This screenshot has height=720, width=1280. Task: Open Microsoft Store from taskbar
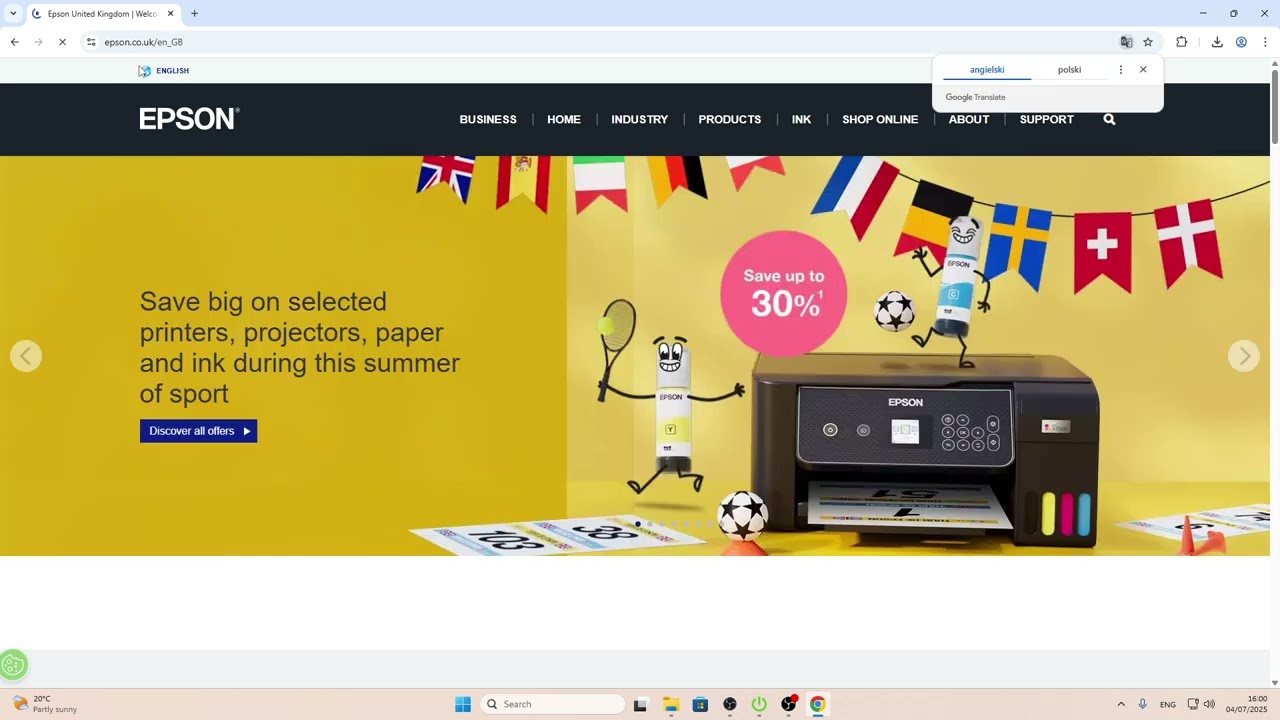700,704
